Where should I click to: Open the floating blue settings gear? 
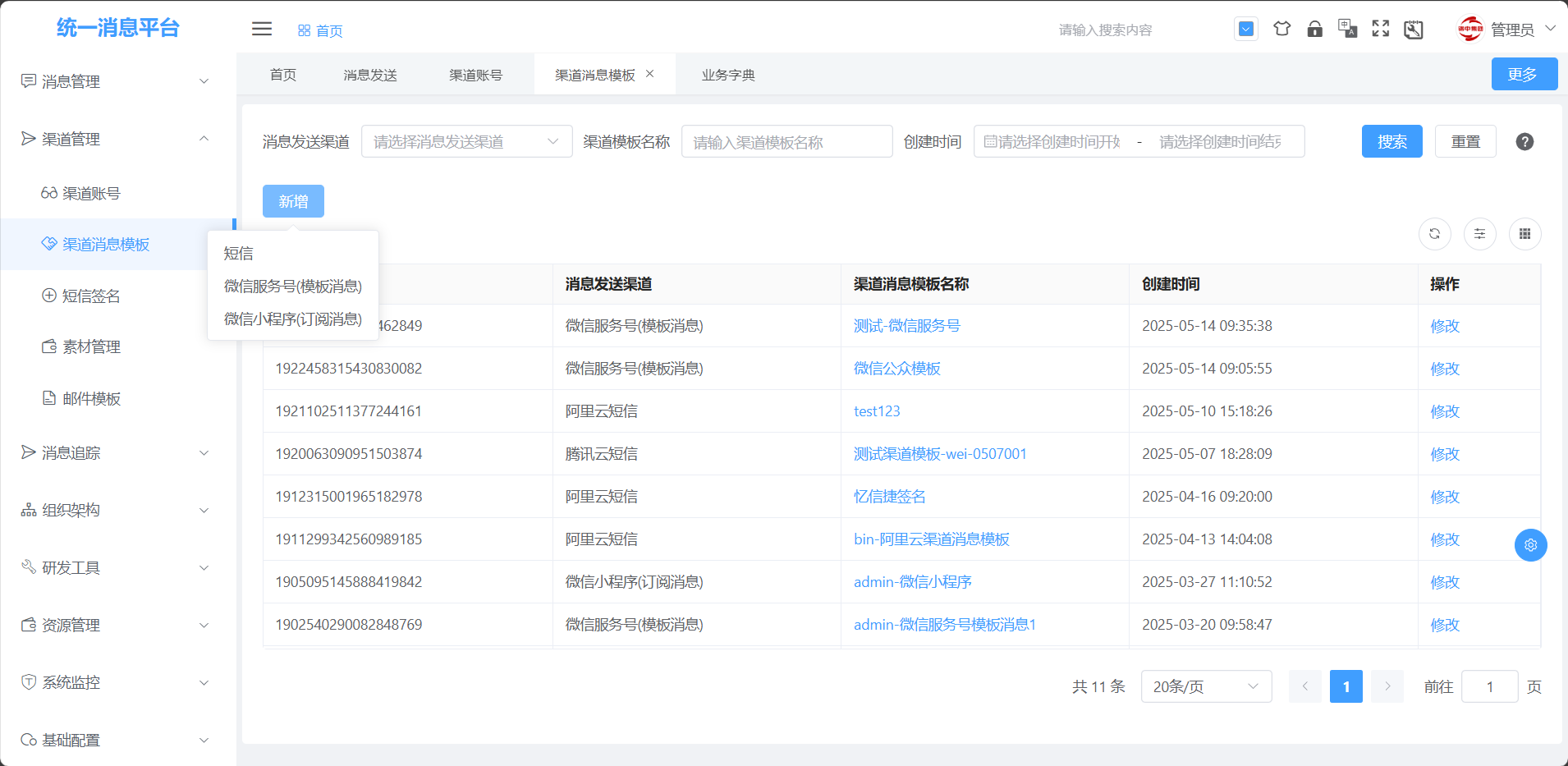coord(1530,545)
